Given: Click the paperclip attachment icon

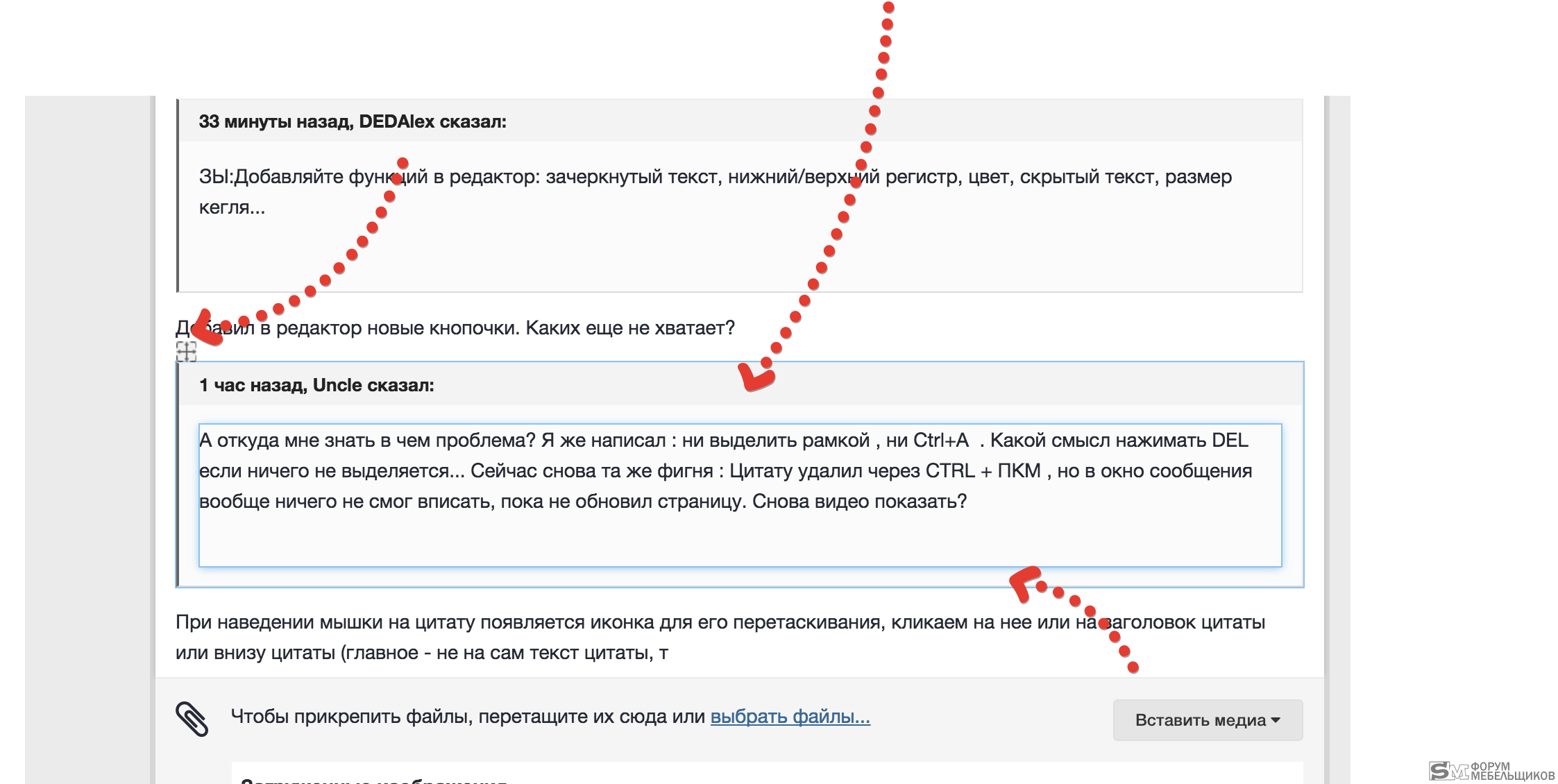Looking at the screenshot, I should [192, 719].
